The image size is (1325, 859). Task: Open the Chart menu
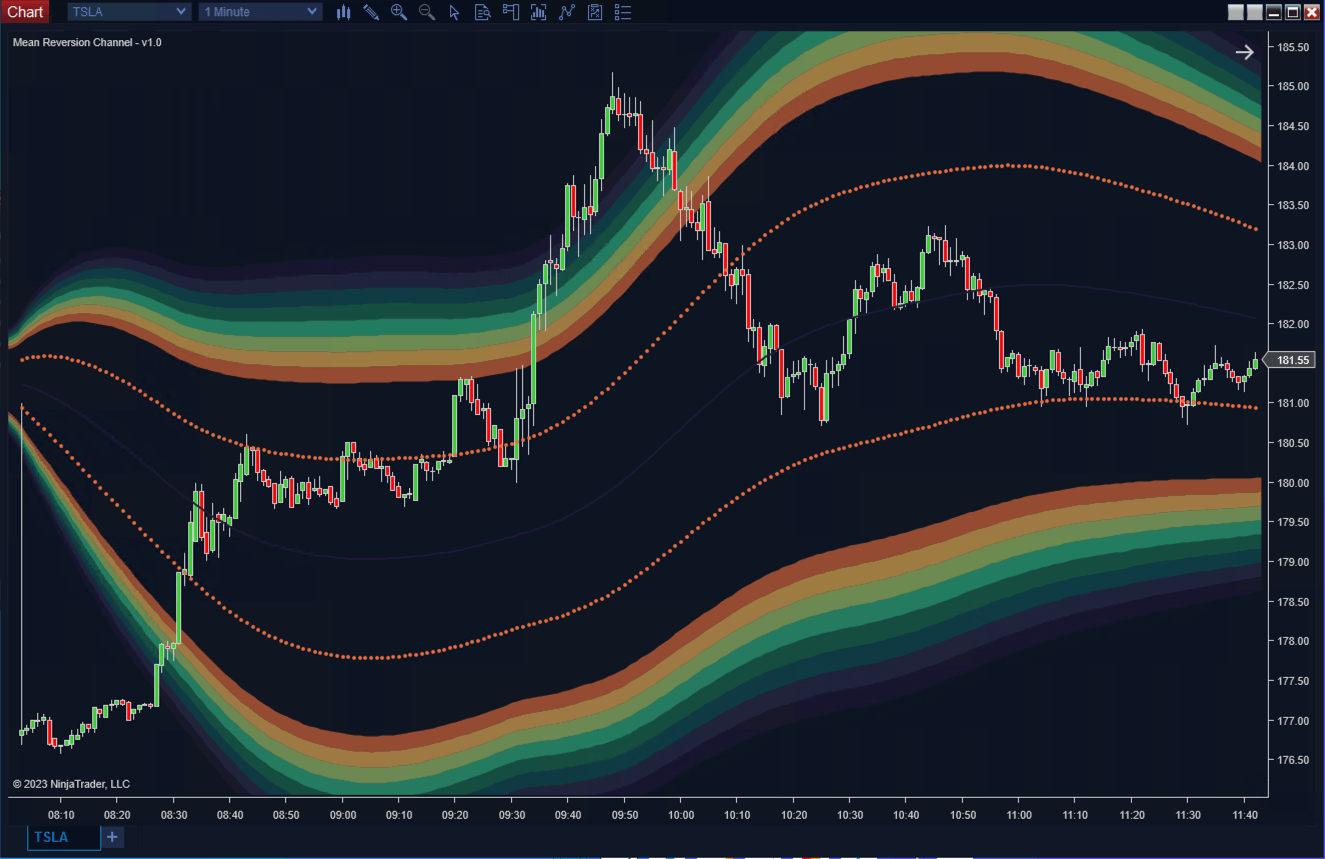coord(24,11)
